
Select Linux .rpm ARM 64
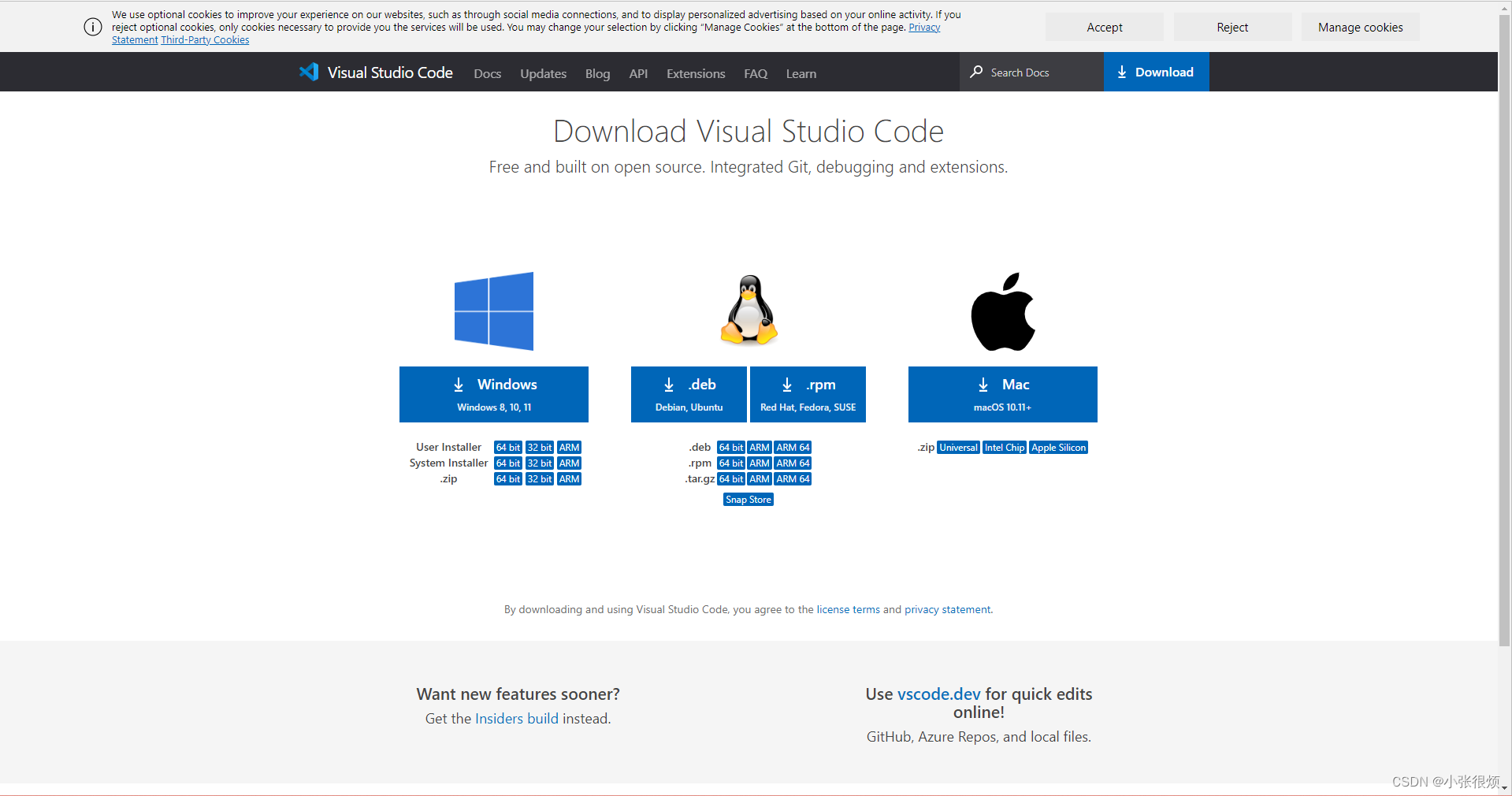pos(793,463)
